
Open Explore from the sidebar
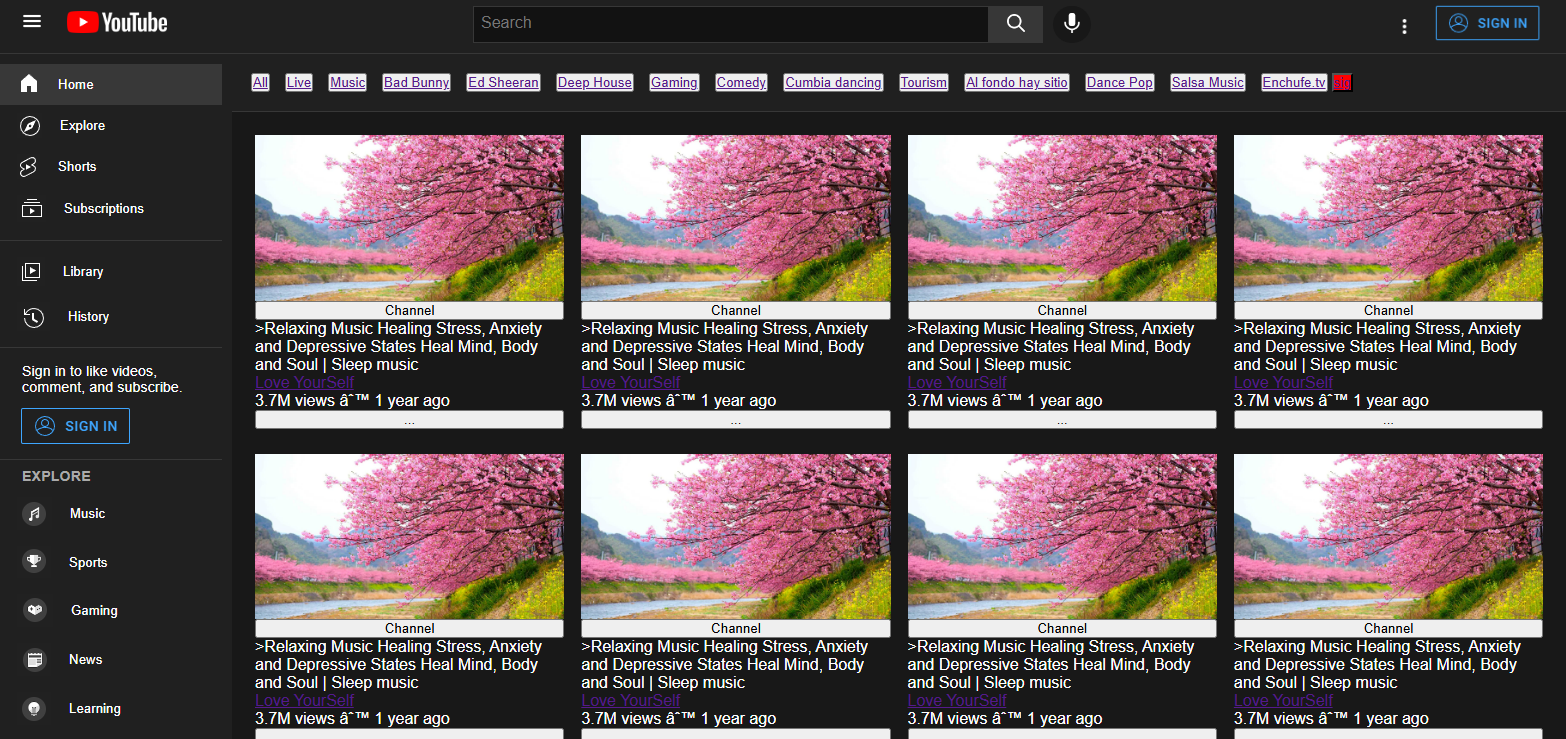click(82, 126)
